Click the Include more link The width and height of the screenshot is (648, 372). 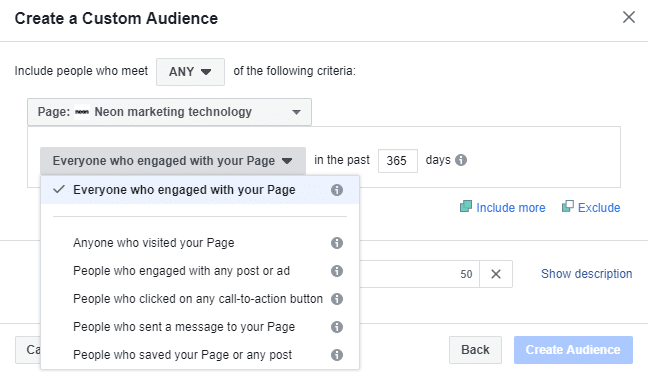click(x=503, y=207)
